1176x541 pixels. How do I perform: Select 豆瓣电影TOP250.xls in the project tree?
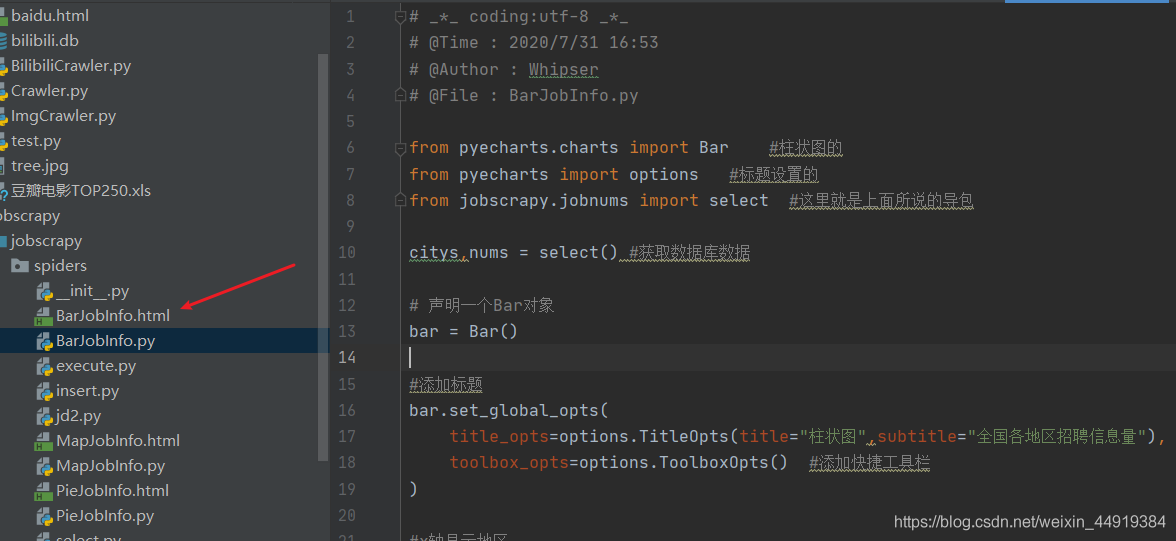tap(81, 191)
